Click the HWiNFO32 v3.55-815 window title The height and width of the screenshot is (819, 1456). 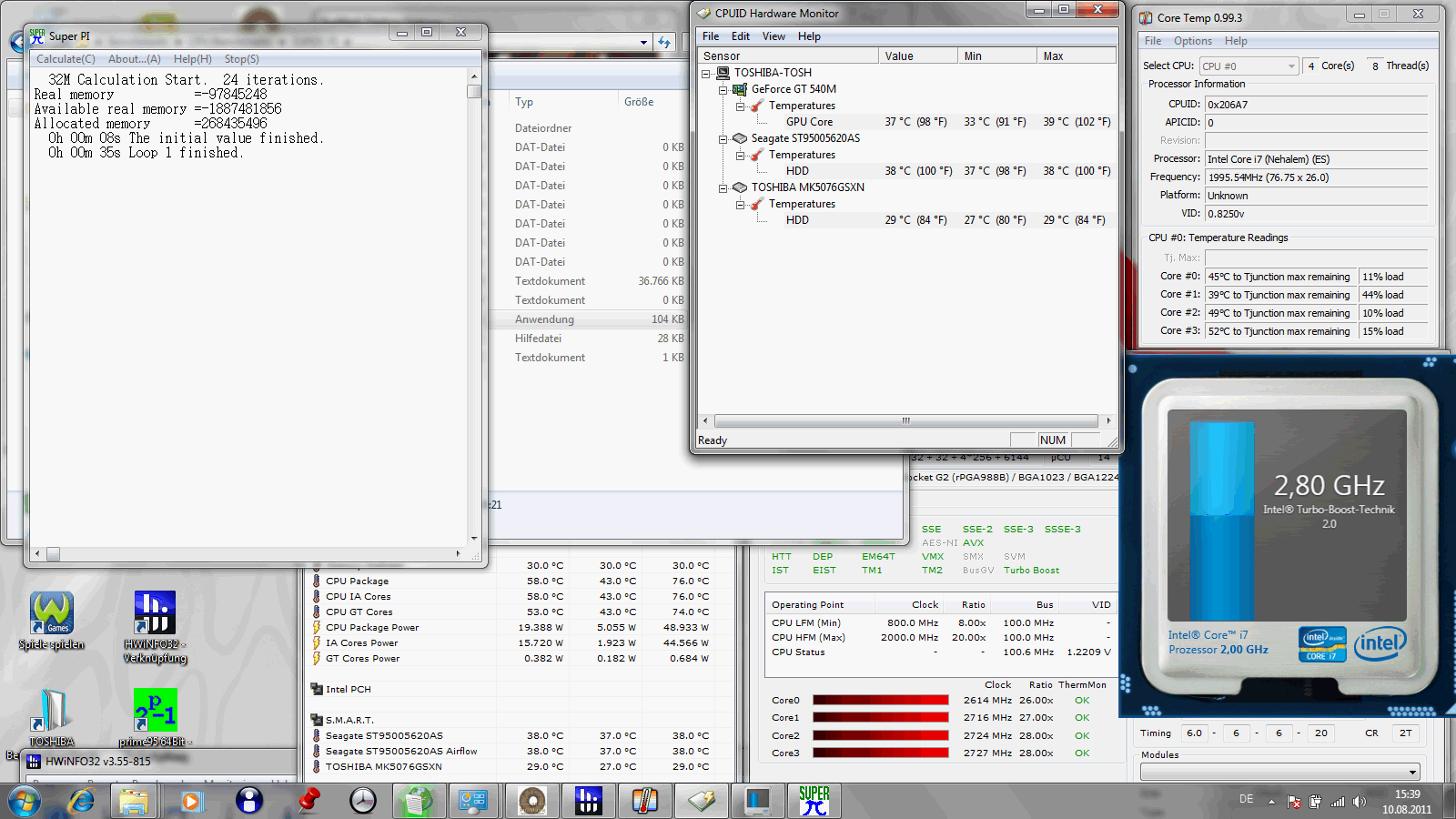pos(98,762)
